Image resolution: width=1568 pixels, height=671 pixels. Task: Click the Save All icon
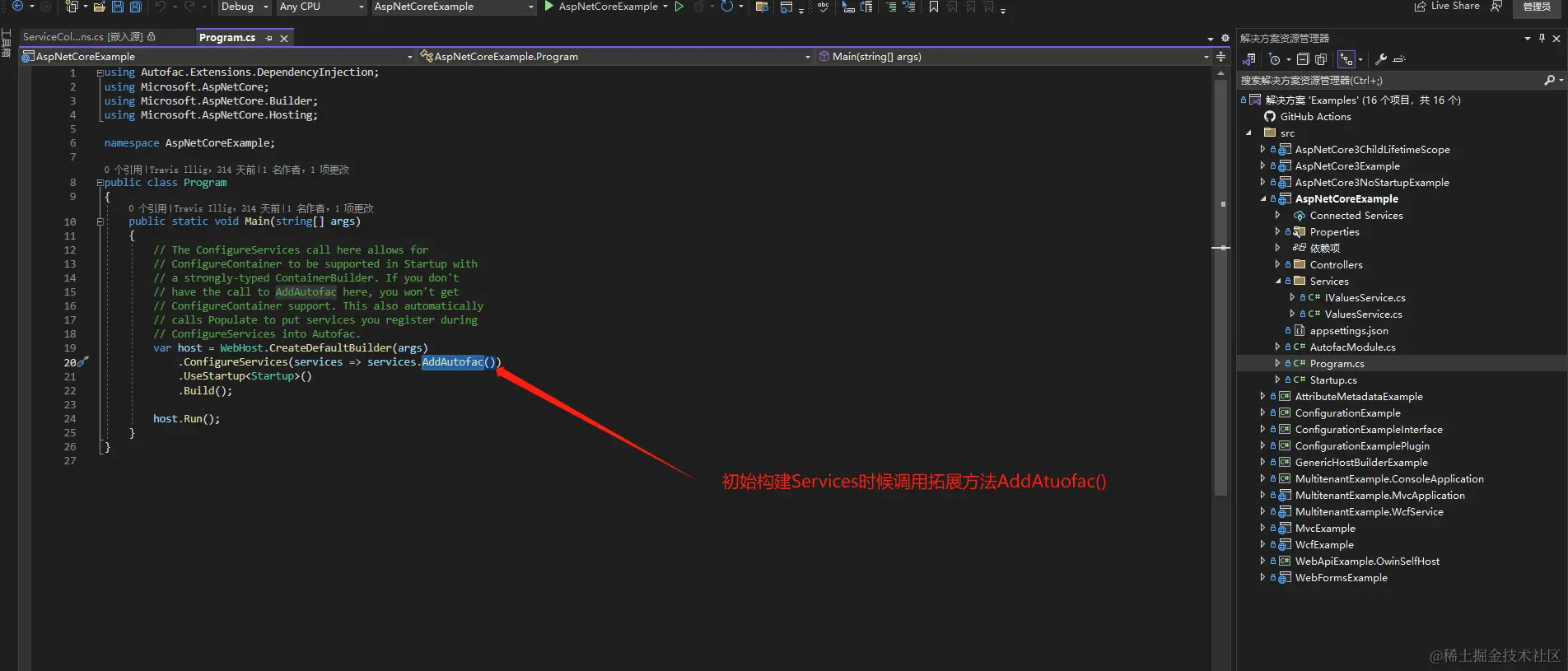(x=135, y=7)
